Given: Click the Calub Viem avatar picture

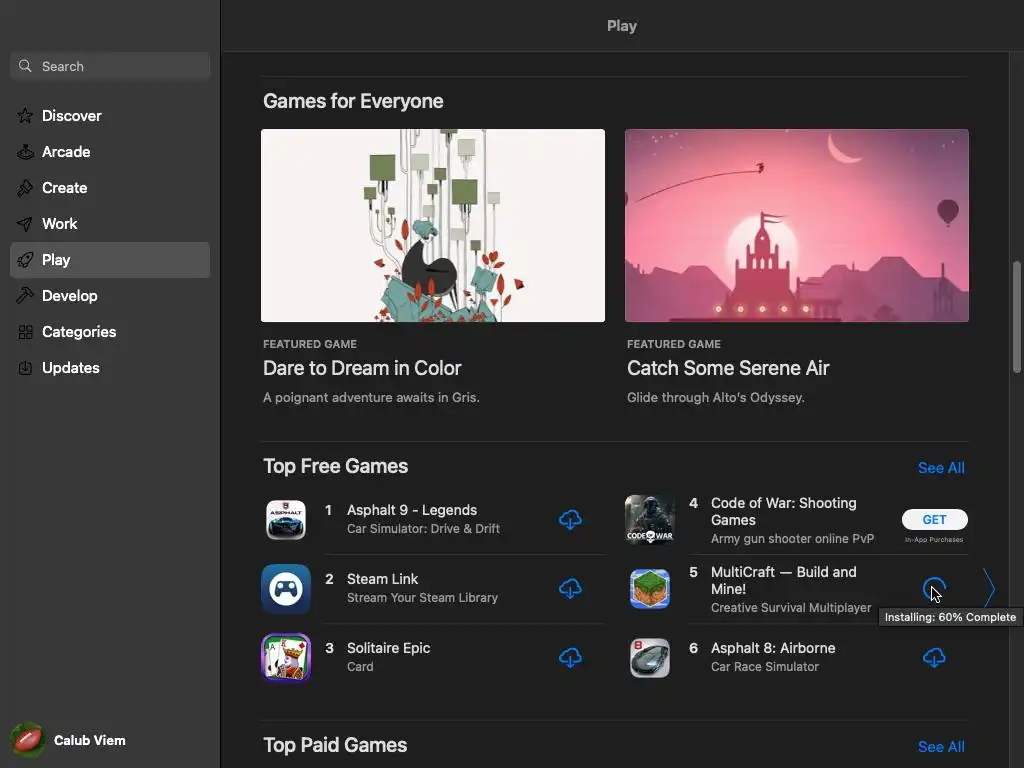Looking at the screenshot, I should (x=27, y=741).
